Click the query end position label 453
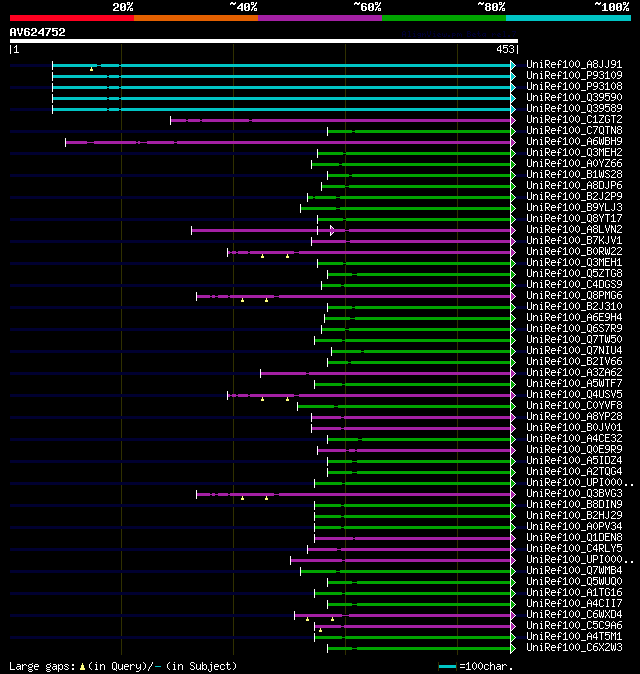 pyautogui.click(x=505, y=49)
